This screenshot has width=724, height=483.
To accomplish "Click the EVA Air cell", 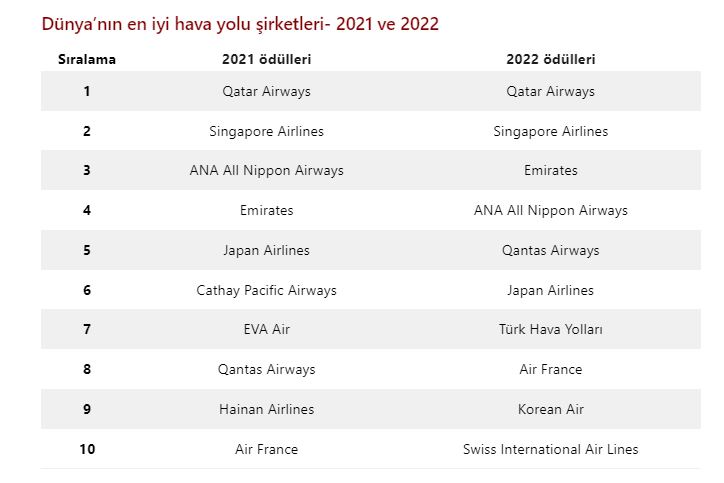I will click(x=266, y=329).
